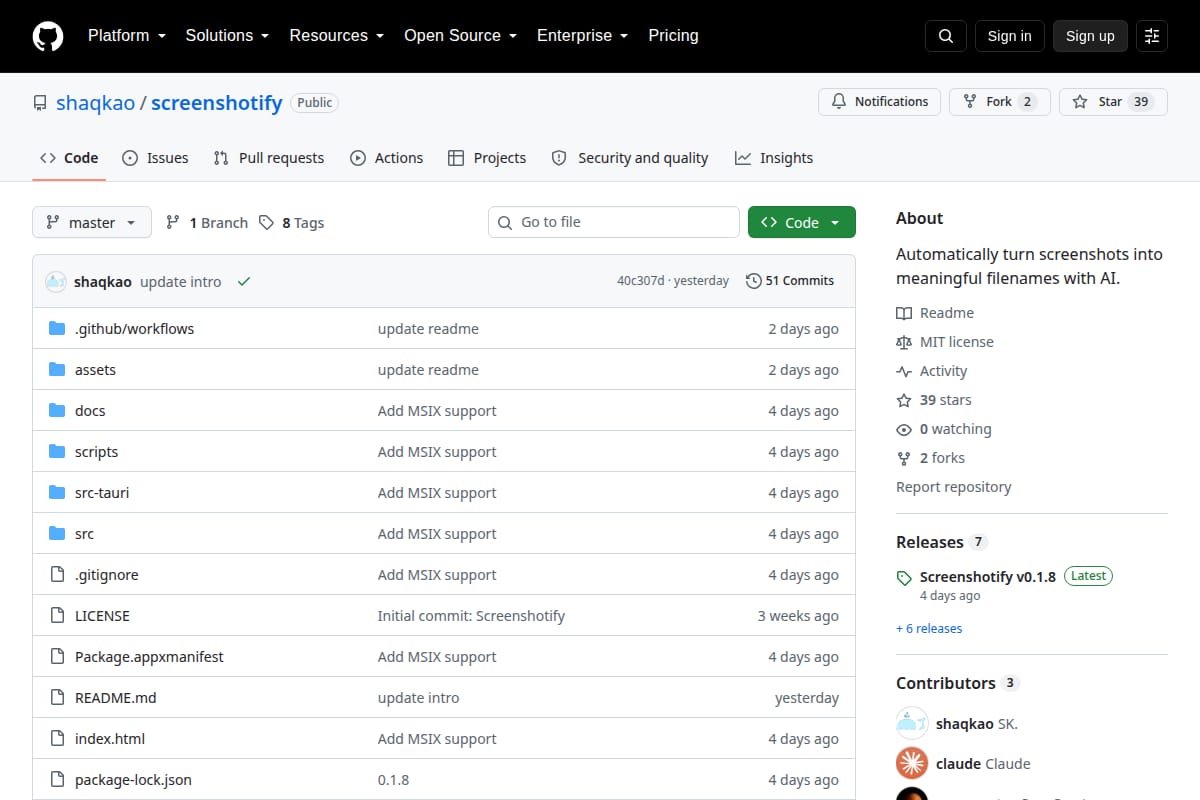The height and width of the screenshot is (800, 1200).
Task: Click file icon of README.md row
Action: 57,698
